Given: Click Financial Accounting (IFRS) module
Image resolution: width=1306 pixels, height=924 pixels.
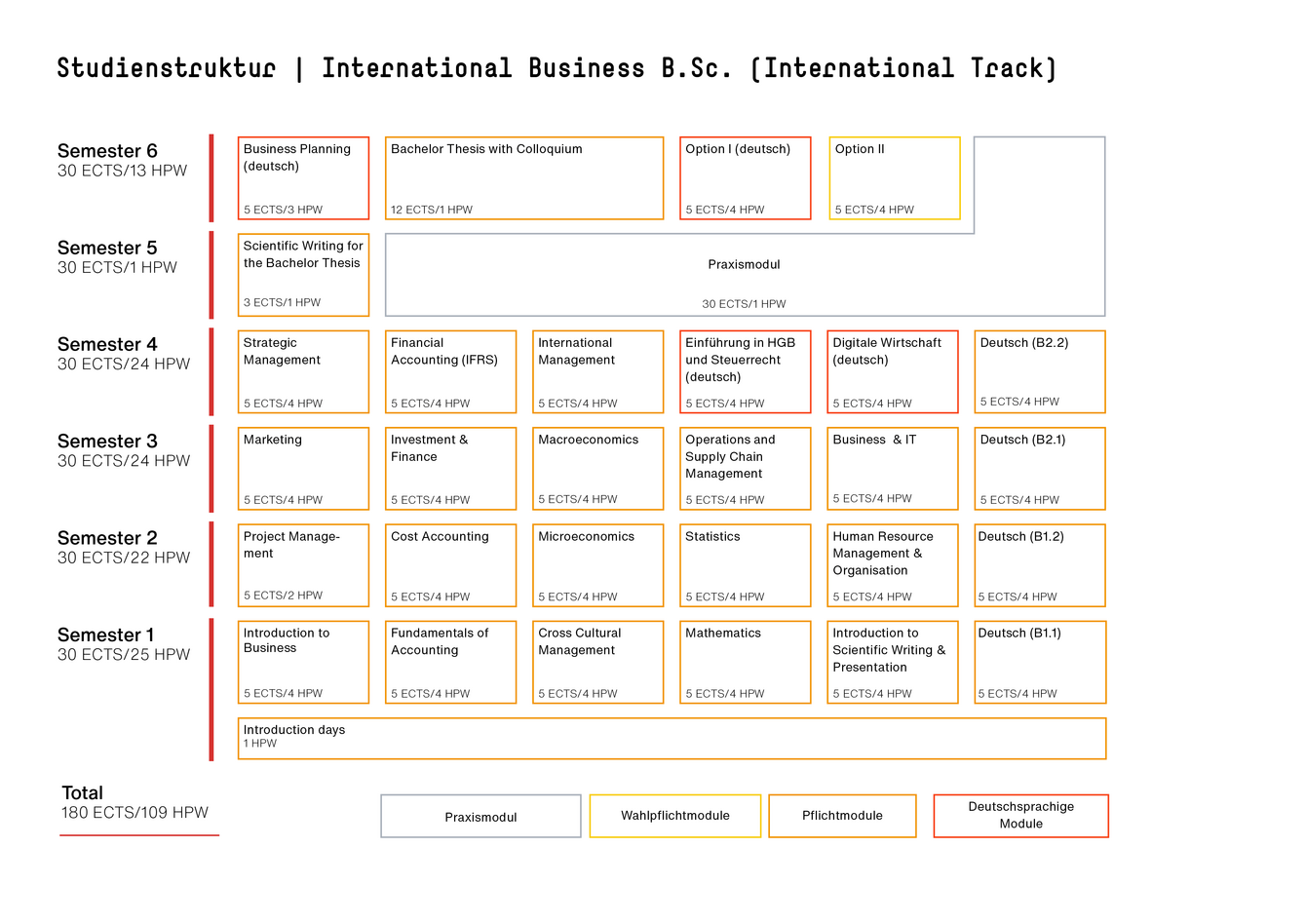Looking at the screenshot, I should [x=450, y=371].
